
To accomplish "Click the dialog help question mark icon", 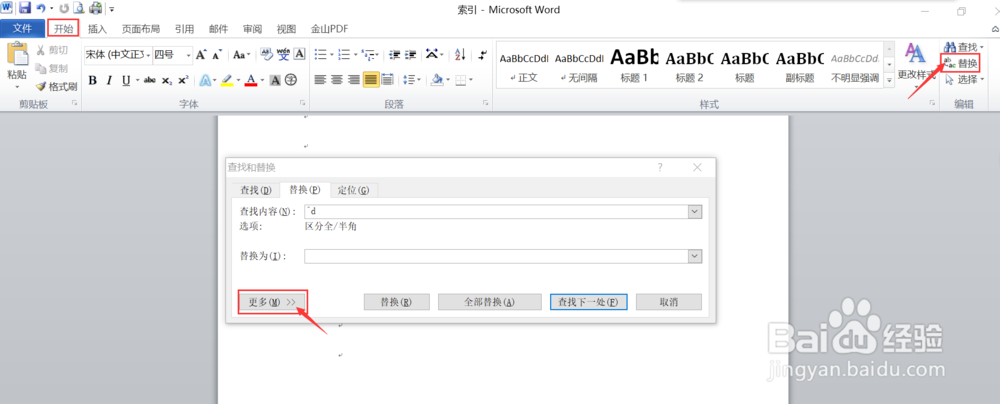I will click(660, 167).
